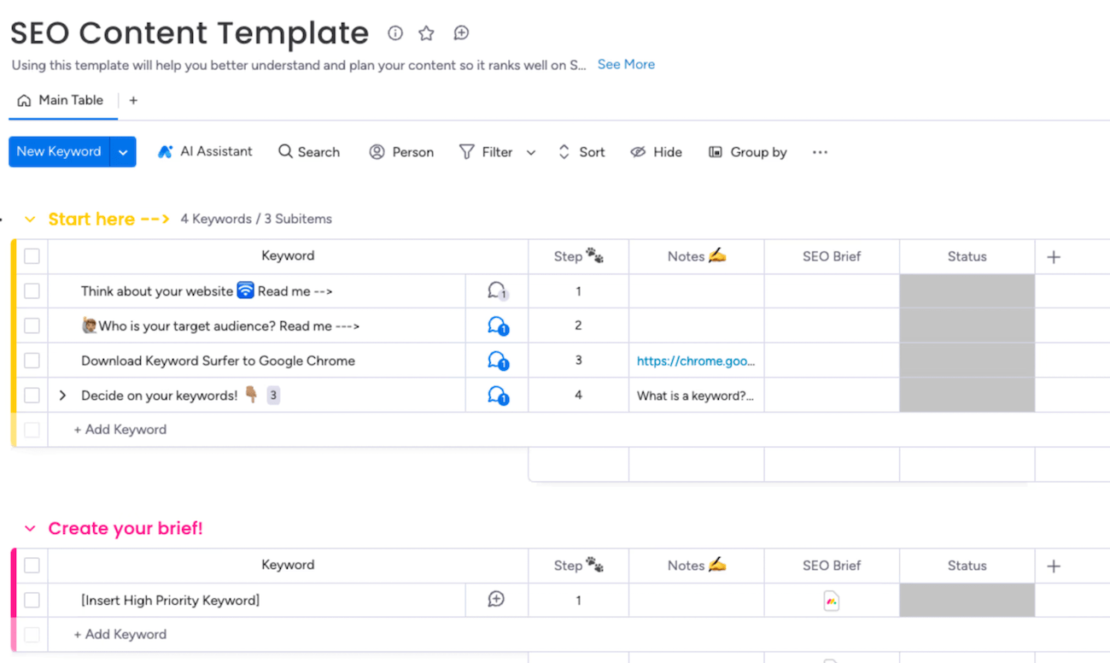Open the AI Assistant tool

pyautogui.click(x=205, y=152)
